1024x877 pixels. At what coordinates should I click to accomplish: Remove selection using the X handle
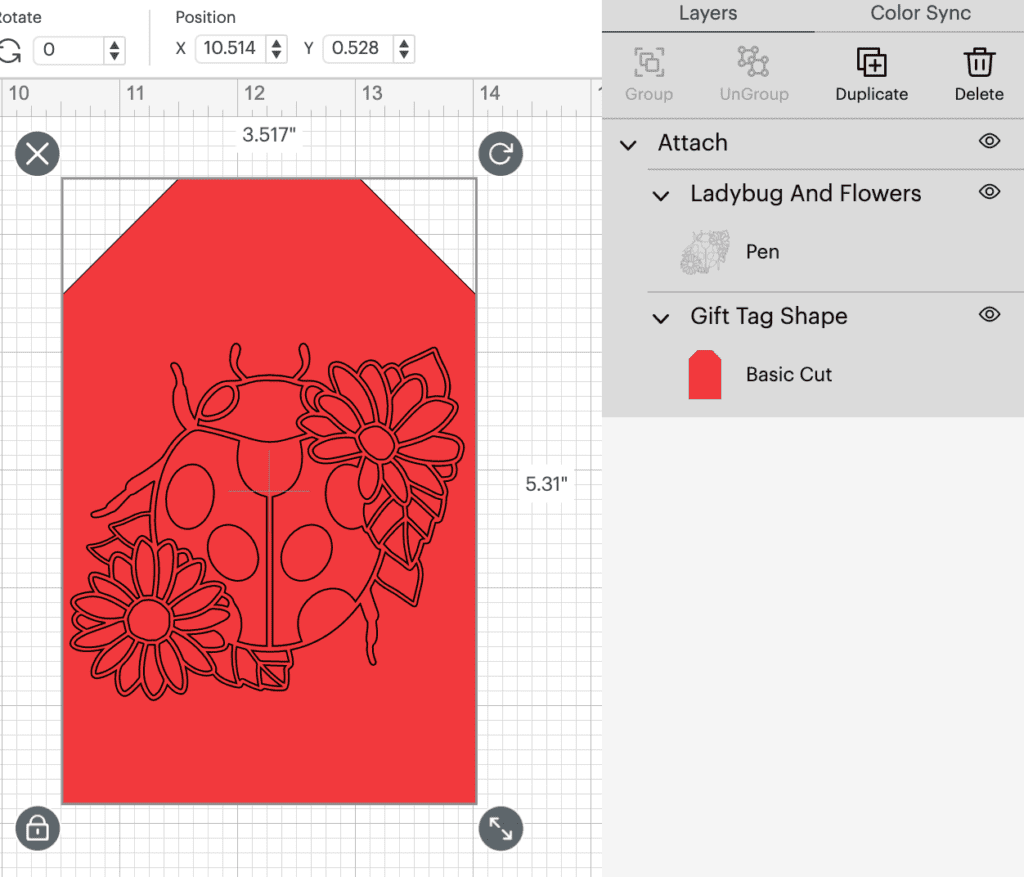pos(37,153)
